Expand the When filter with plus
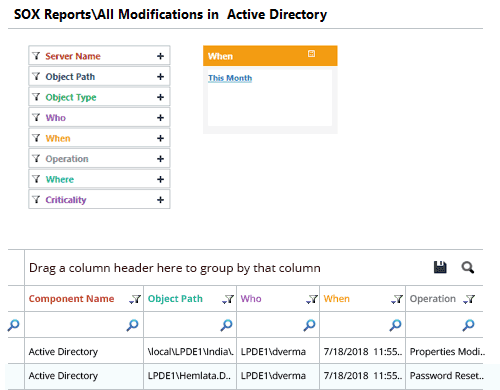Viewport: 500px width, 390px height. [x=160, y=138]
